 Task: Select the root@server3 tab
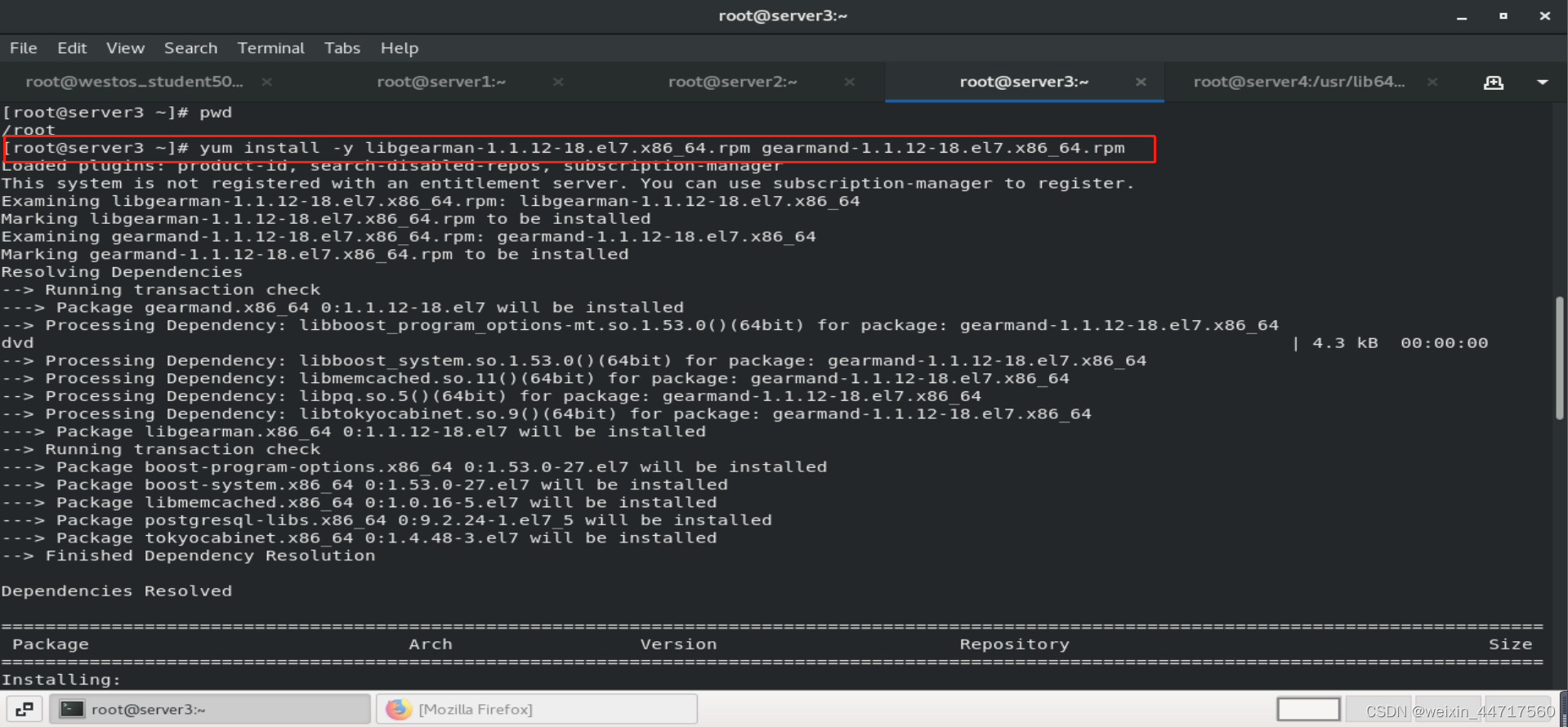[x=1024, y=82]
